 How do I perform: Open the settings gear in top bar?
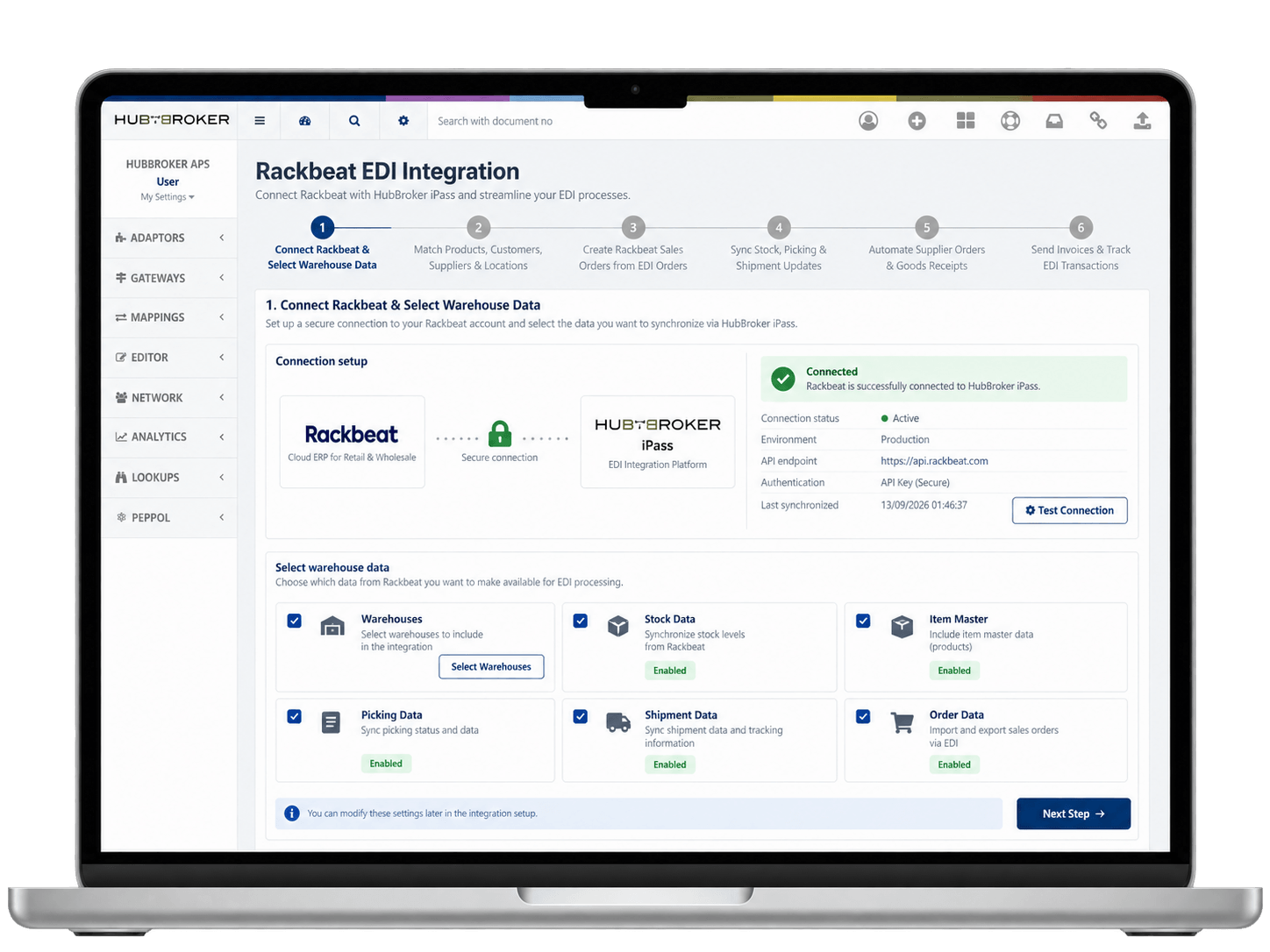403,121
